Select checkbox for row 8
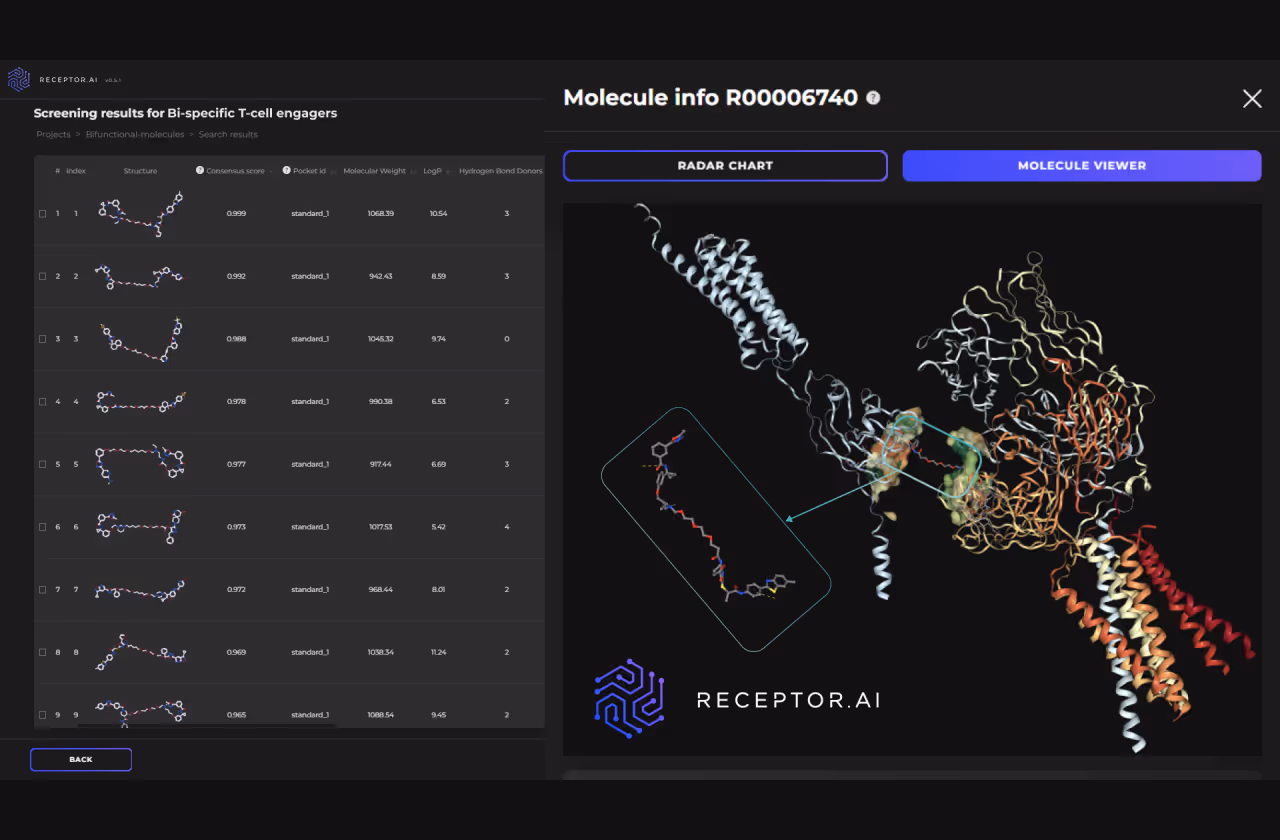 (42, 652)
